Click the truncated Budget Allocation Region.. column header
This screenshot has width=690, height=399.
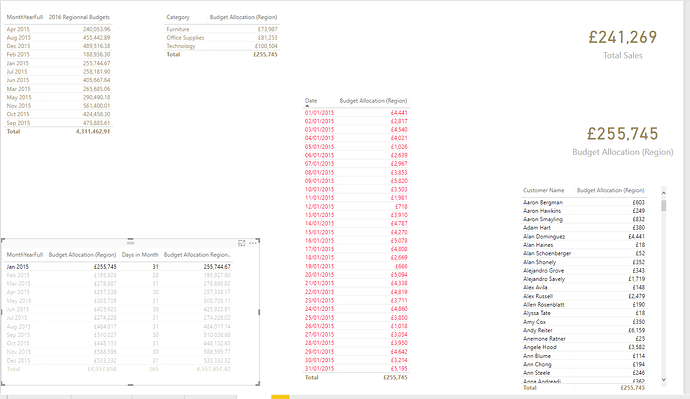coord(197,255)
